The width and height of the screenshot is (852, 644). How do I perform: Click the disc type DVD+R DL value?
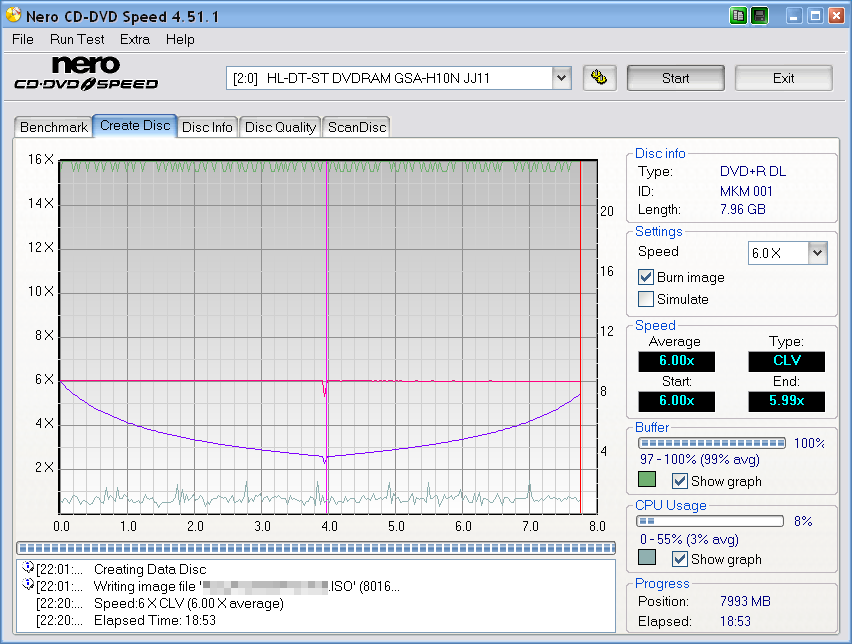(x=753, y=172)
